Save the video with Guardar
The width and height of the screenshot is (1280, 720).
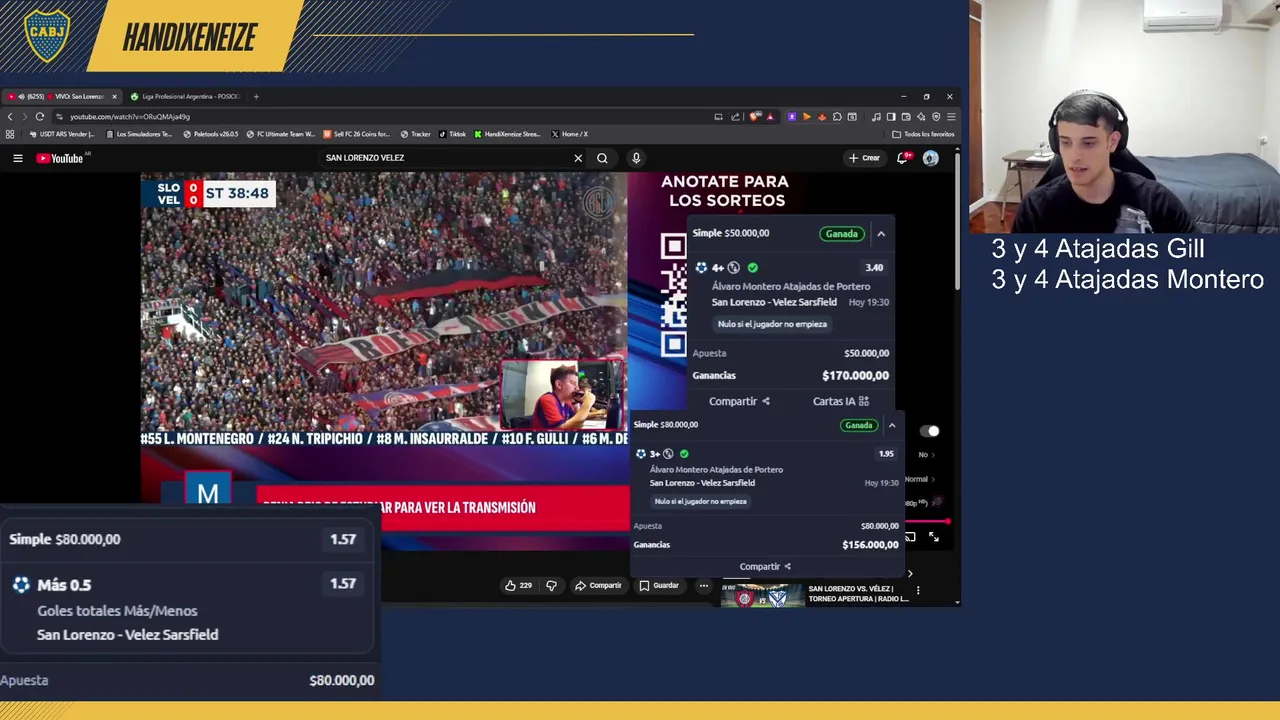point(659,585)
